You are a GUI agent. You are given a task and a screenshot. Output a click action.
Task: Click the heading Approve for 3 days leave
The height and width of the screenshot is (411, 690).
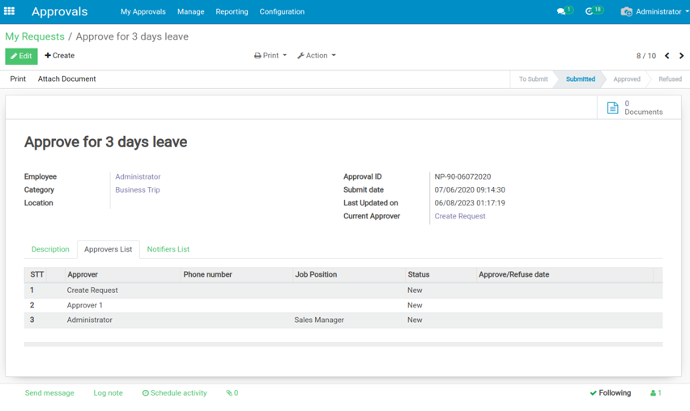pos(106,142)
